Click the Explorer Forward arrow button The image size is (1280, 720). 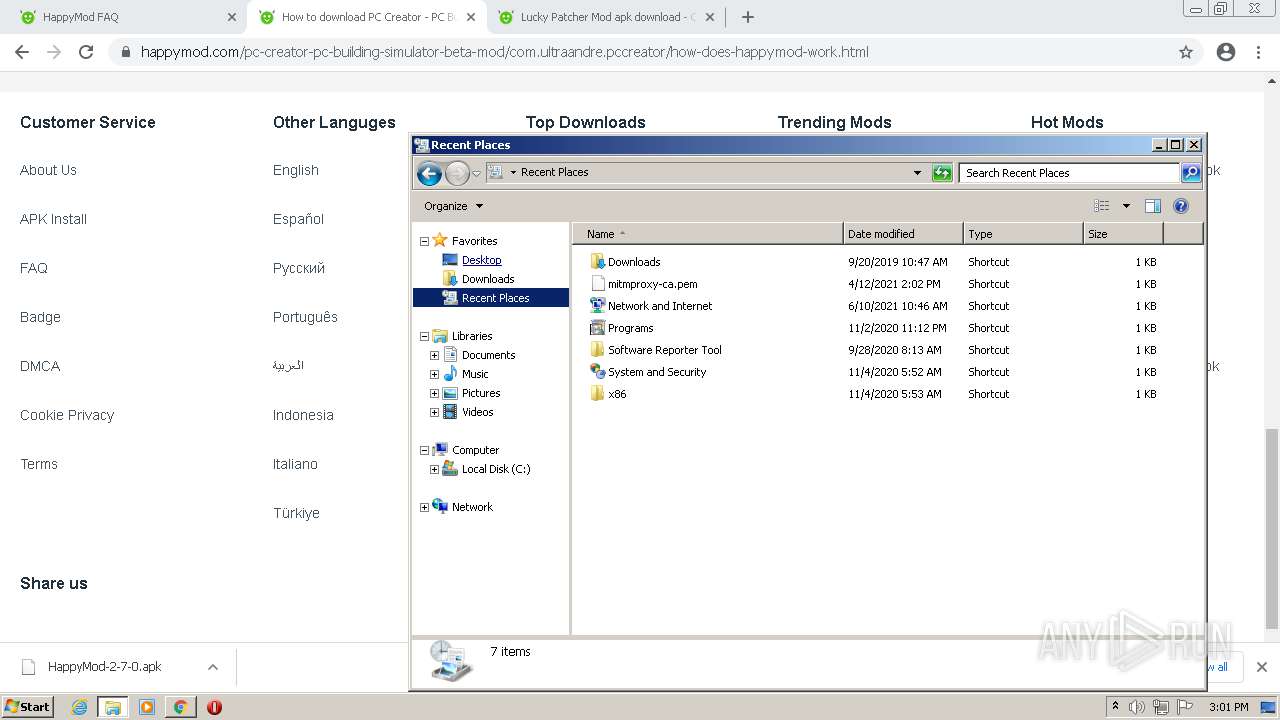coord(457,173)
